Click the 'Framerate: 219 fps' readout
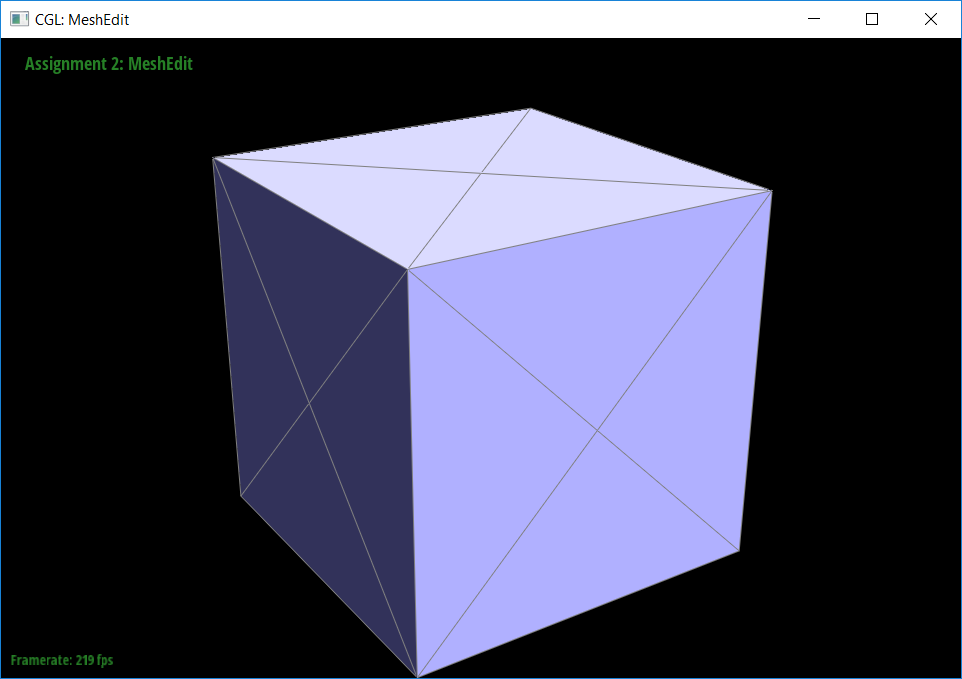 62,660
